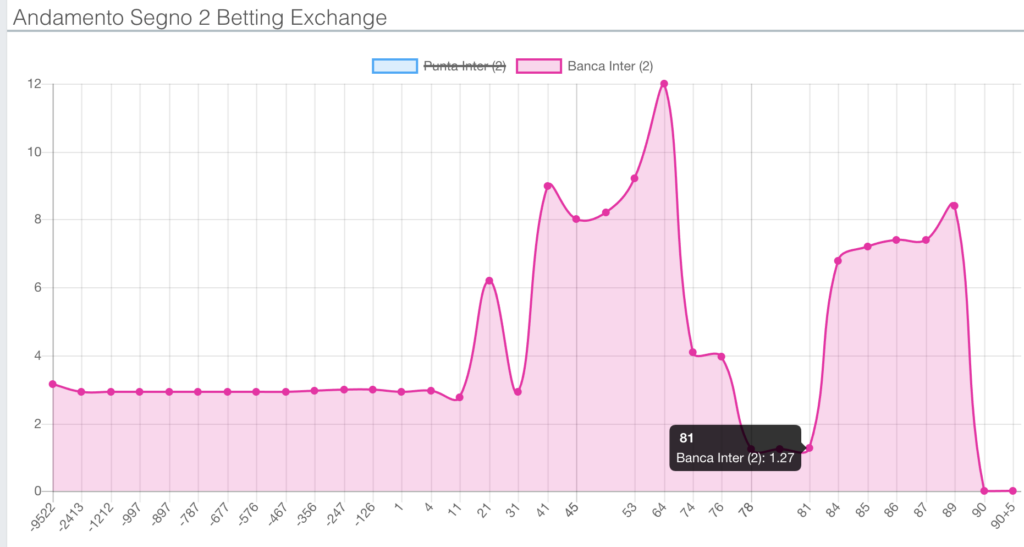1024x547 pixels.
Task: Click the data point at minute 81
Action: point(809,448)
